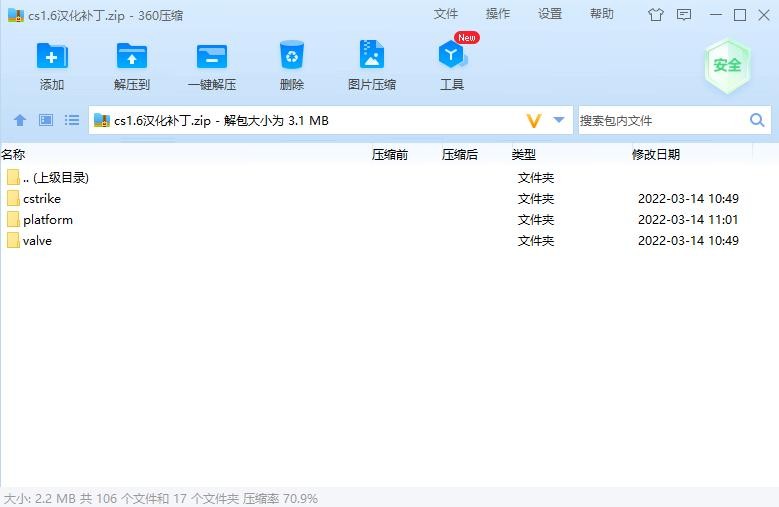Click the cstrike row date 2022-03-14 10:49
This screenshot has height=507, width=779.
click(688, 199)
